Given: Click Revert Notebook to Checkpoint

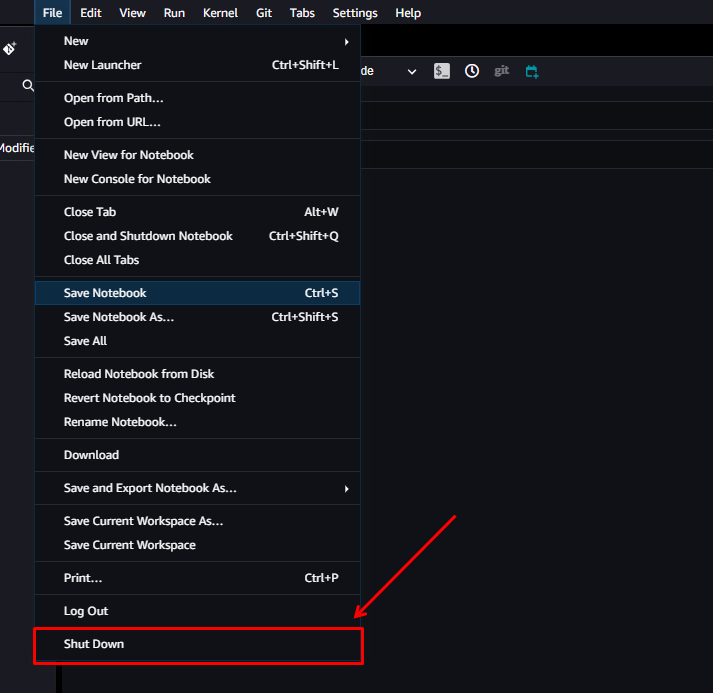Looking at the screenshot, I should pyautogui.click(x=149, y=398).
